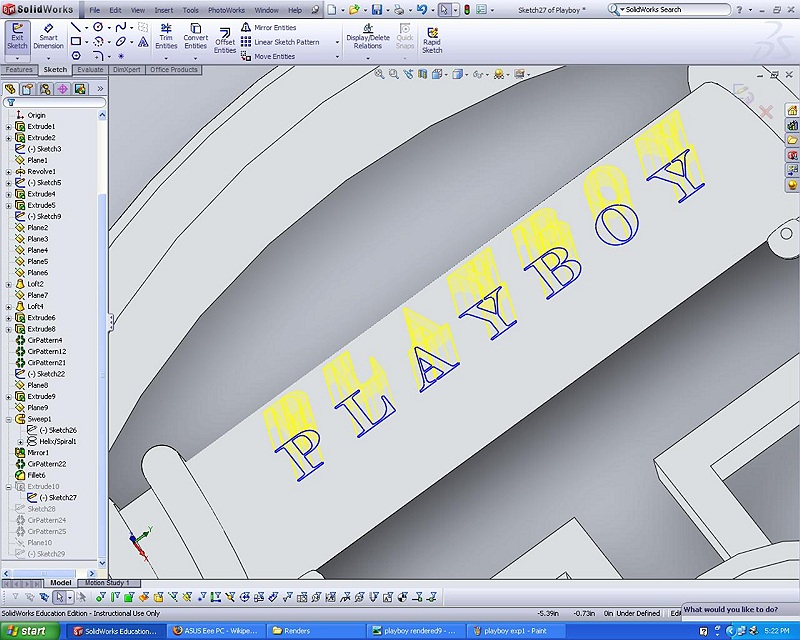Expand the Helix/Spiral1 tree node

[x=20, y=441]
